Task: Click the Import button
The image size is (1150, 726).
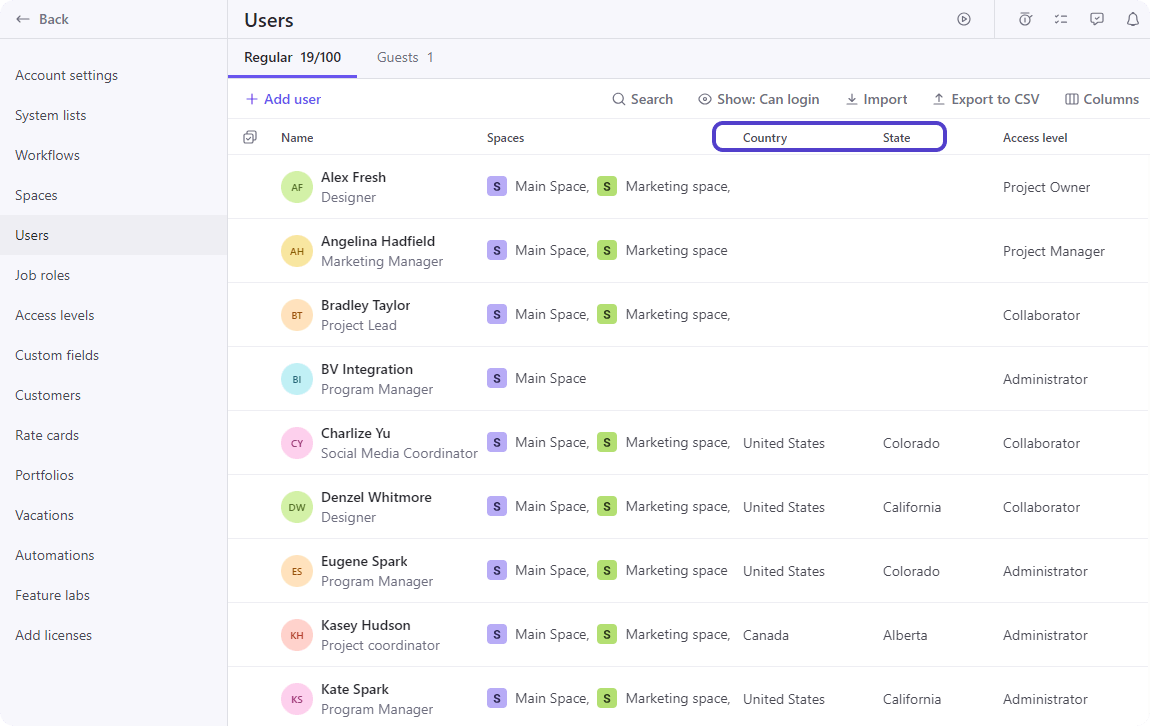Action: (877, 99)
